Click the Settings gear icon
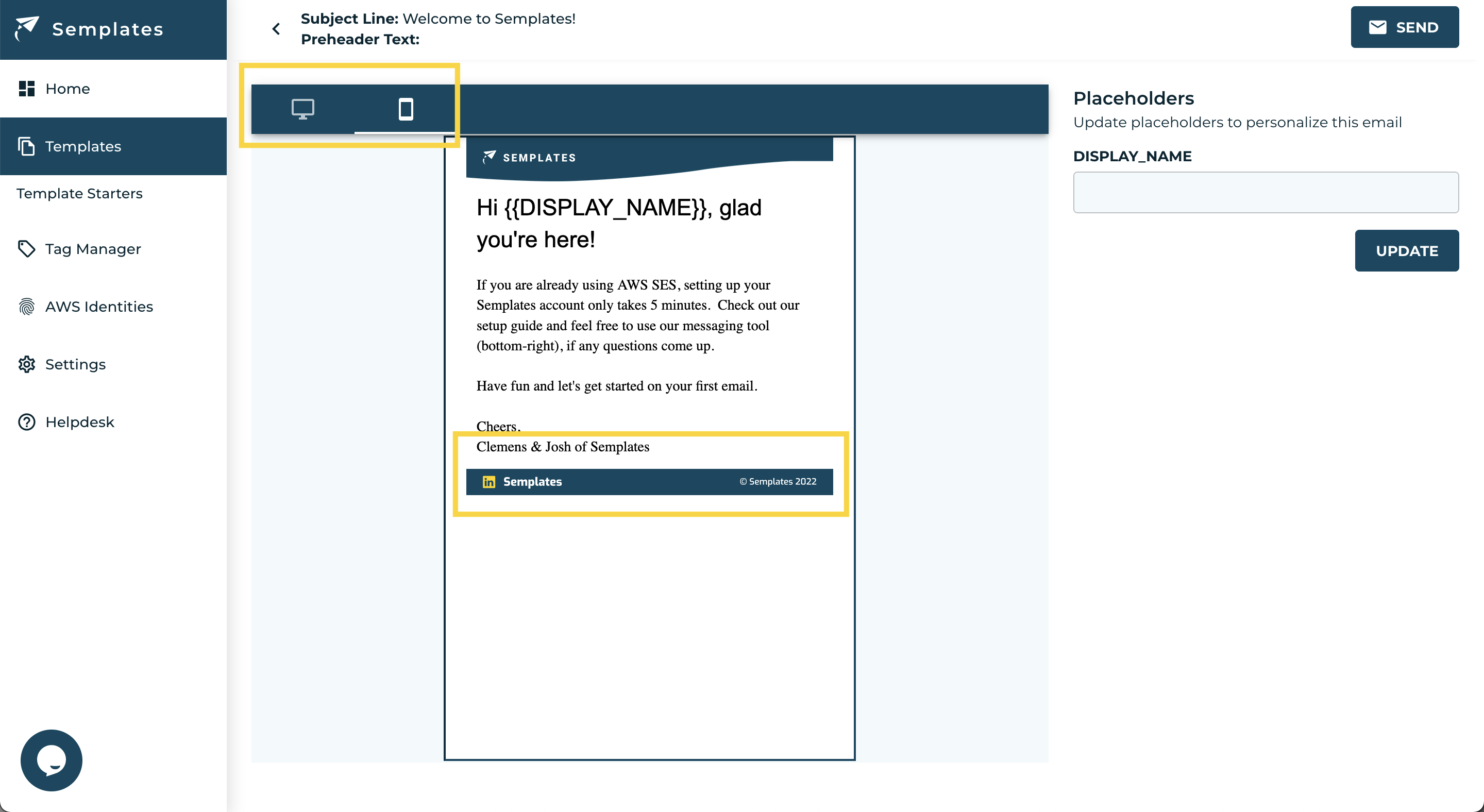This screenshot has width=1484, height=812. 26,364
